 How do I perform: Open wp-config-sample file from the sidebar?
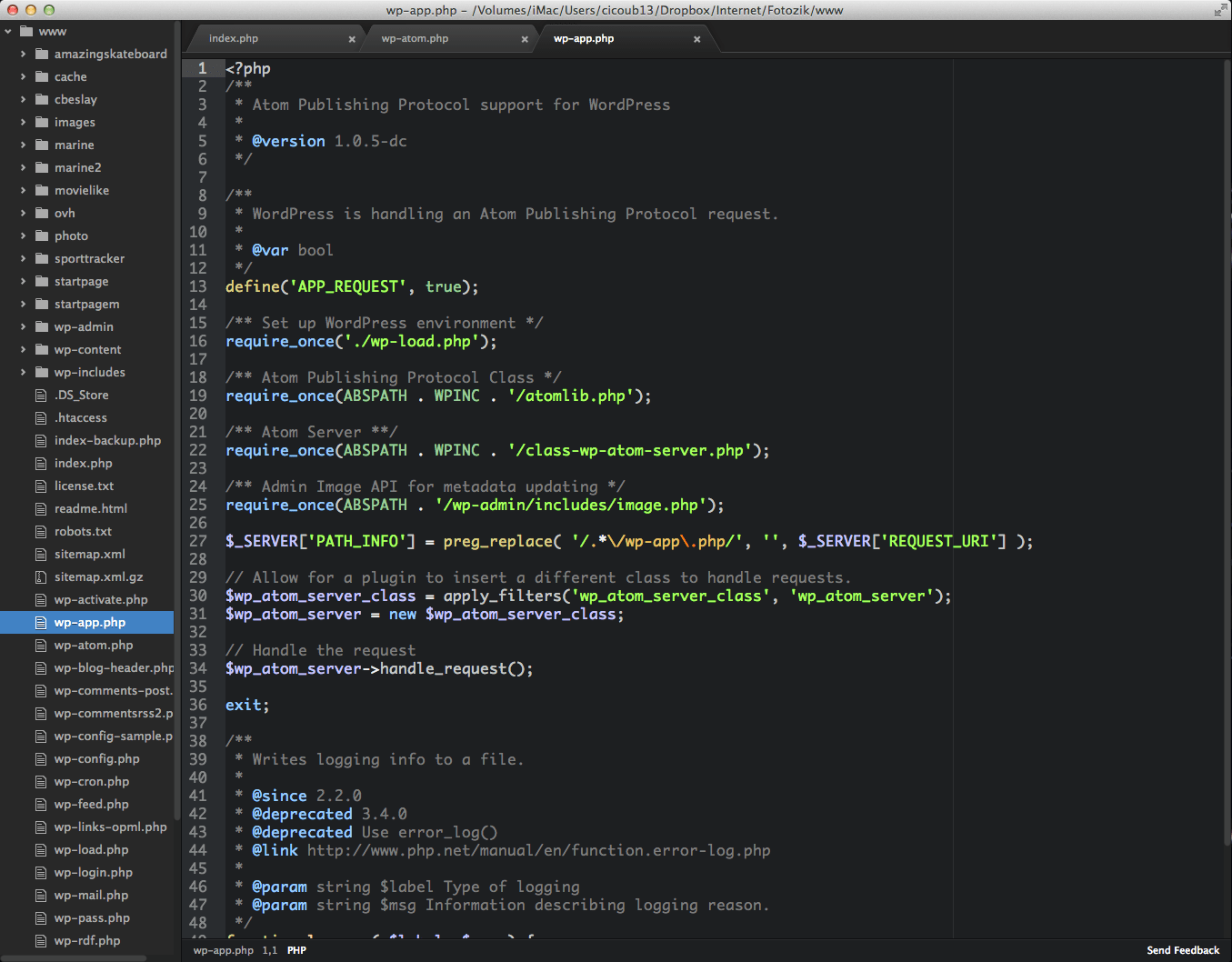(114, 736)
